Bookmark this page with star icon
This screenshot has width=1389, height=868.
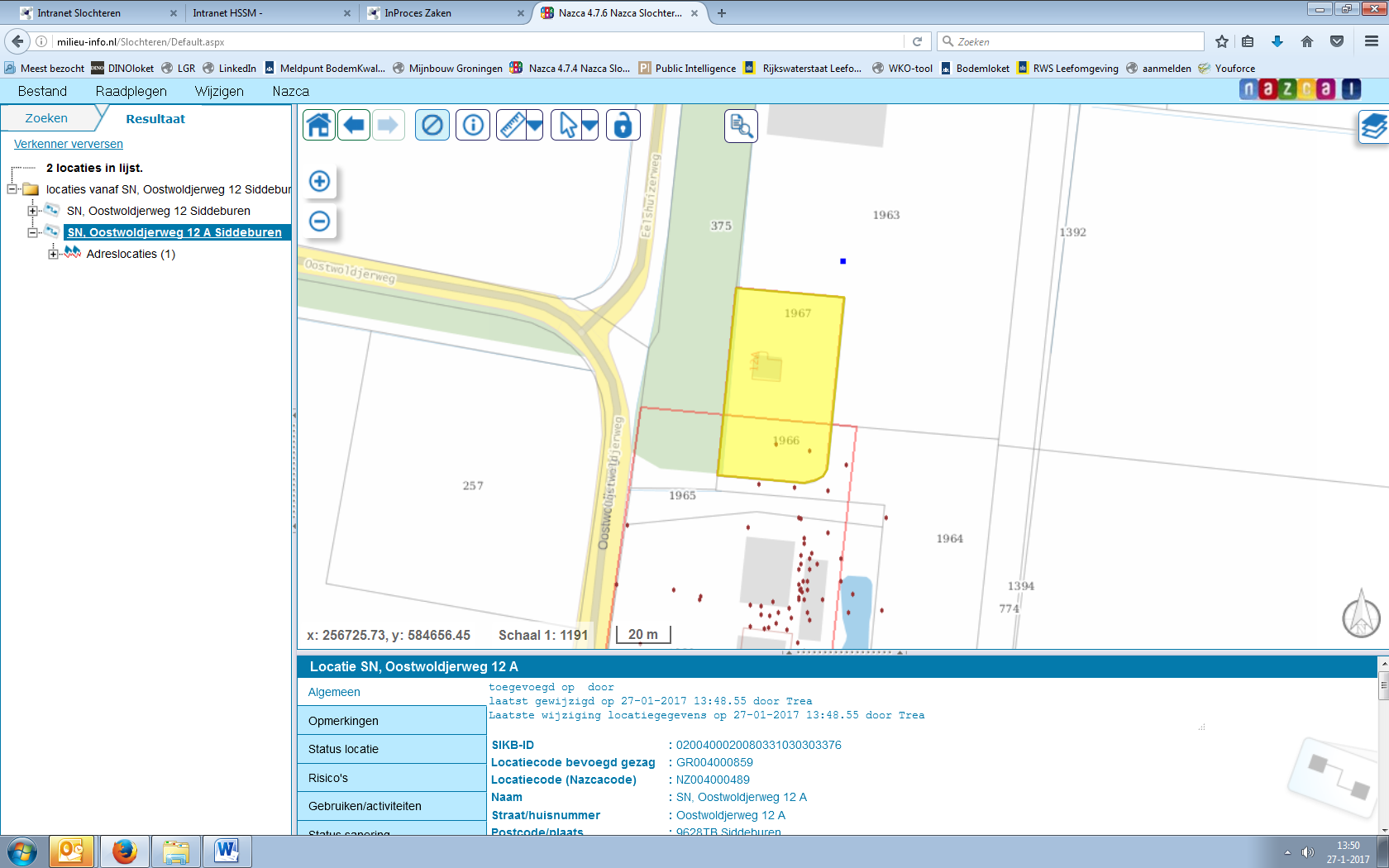pyautogui.click(x=1222, y=41)
